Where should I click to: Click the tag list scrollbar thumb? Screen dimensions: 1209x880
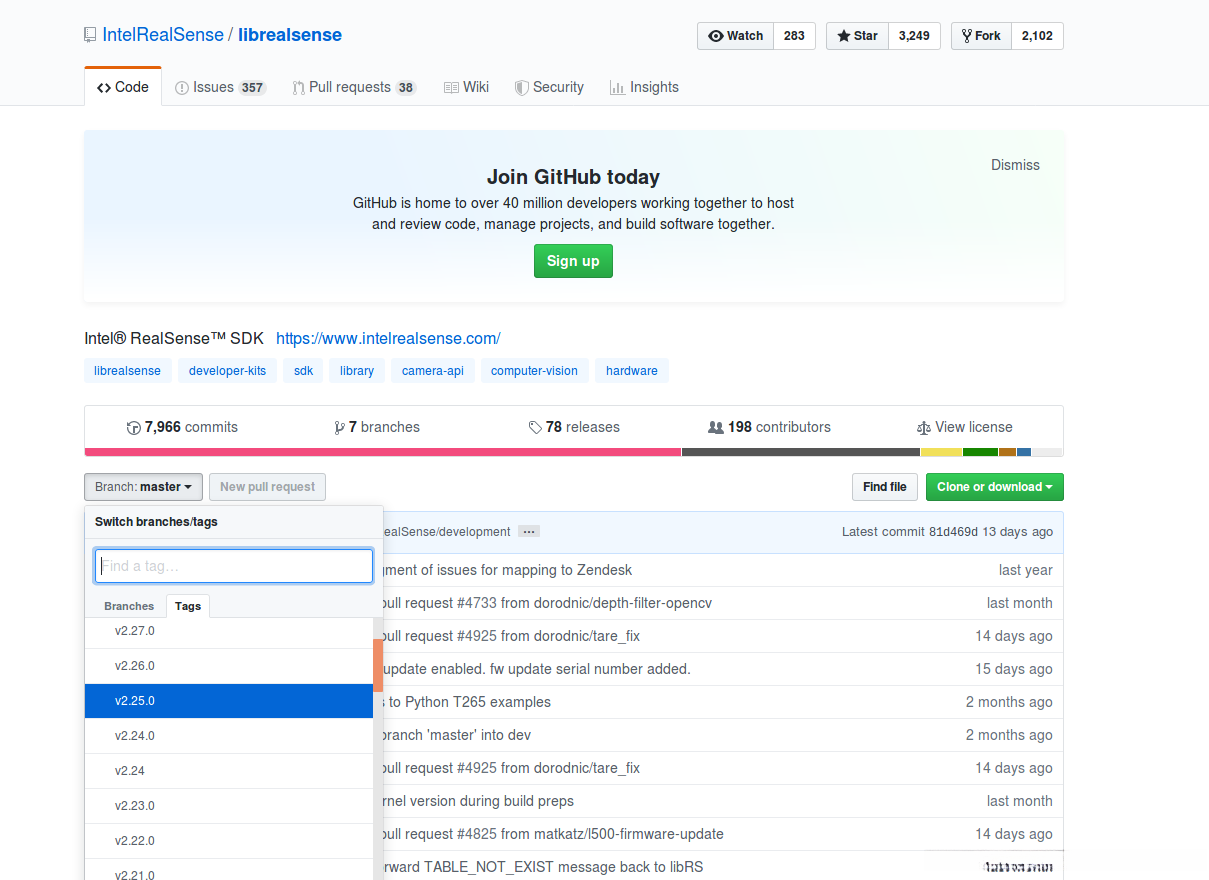coord(378,665)
